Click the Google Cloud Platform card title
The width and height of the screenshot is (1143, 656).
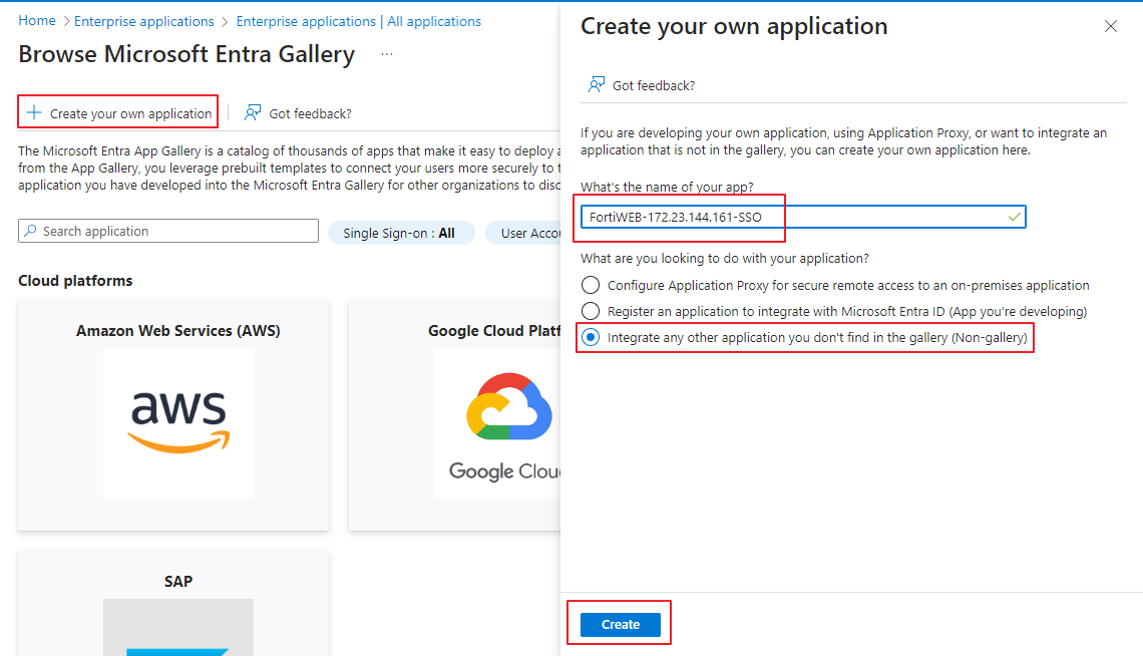pos(494,331)
